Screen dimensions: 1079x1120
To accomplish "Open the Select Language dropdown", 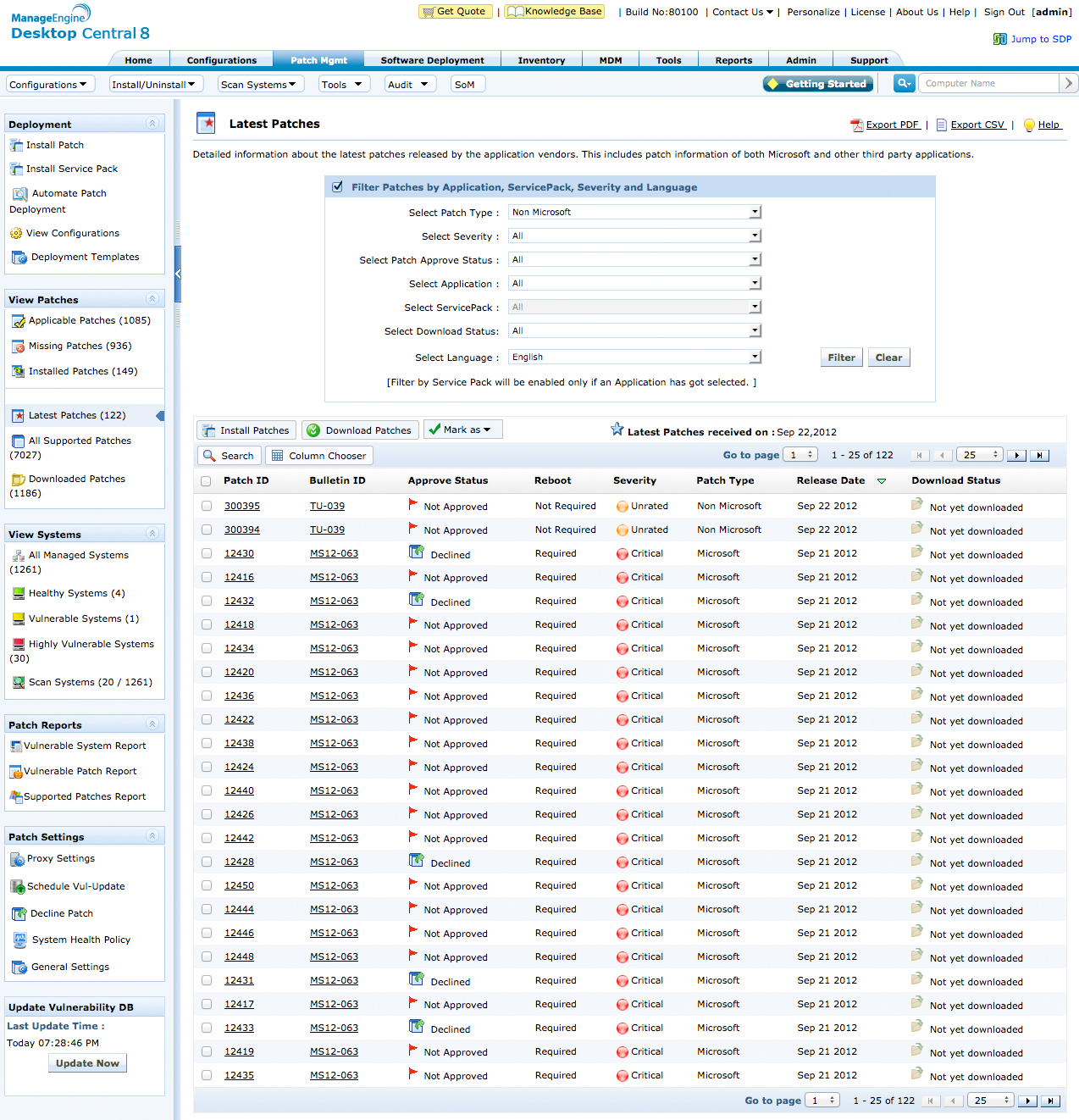I will pyautogui.click(x=635, y=357).
